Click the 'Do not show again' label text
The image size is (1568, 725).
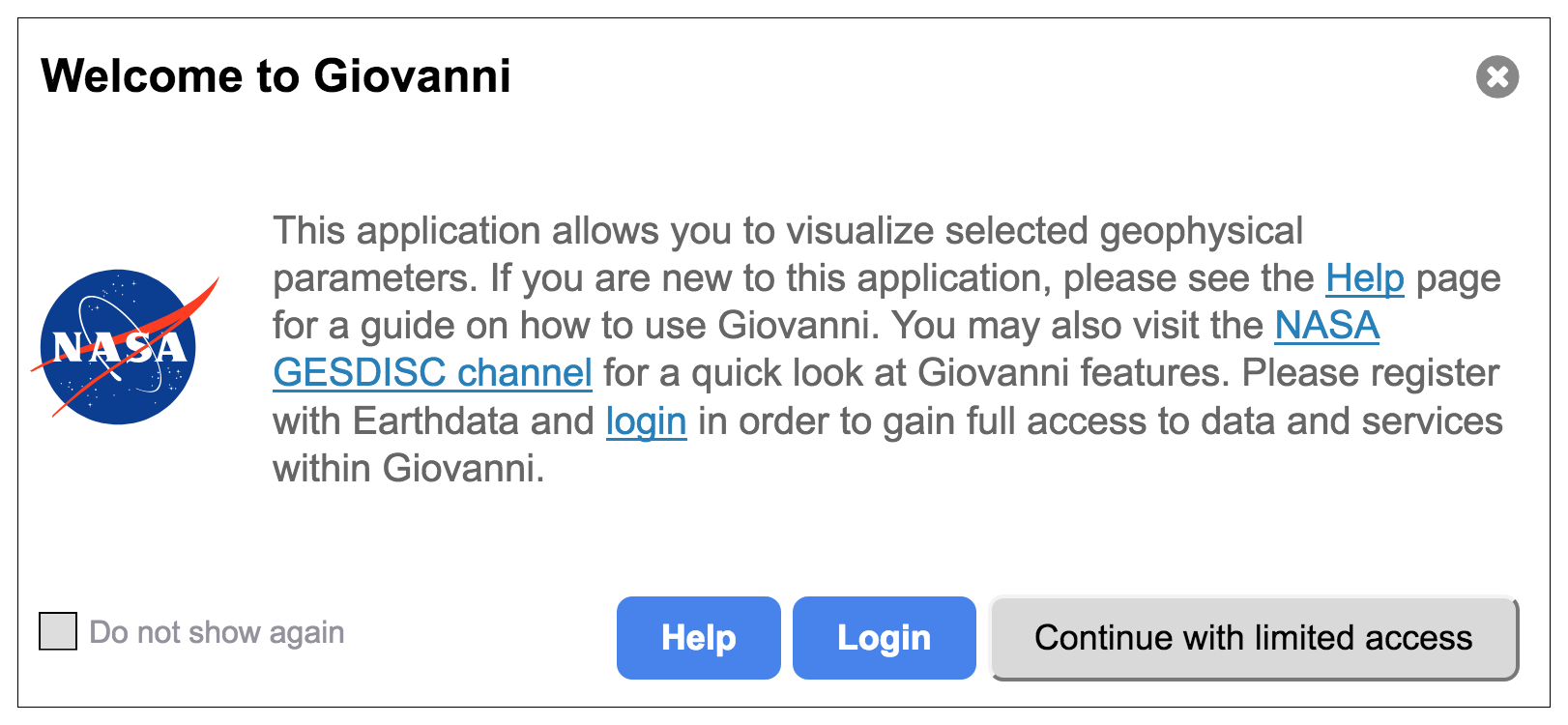[217, 632]
